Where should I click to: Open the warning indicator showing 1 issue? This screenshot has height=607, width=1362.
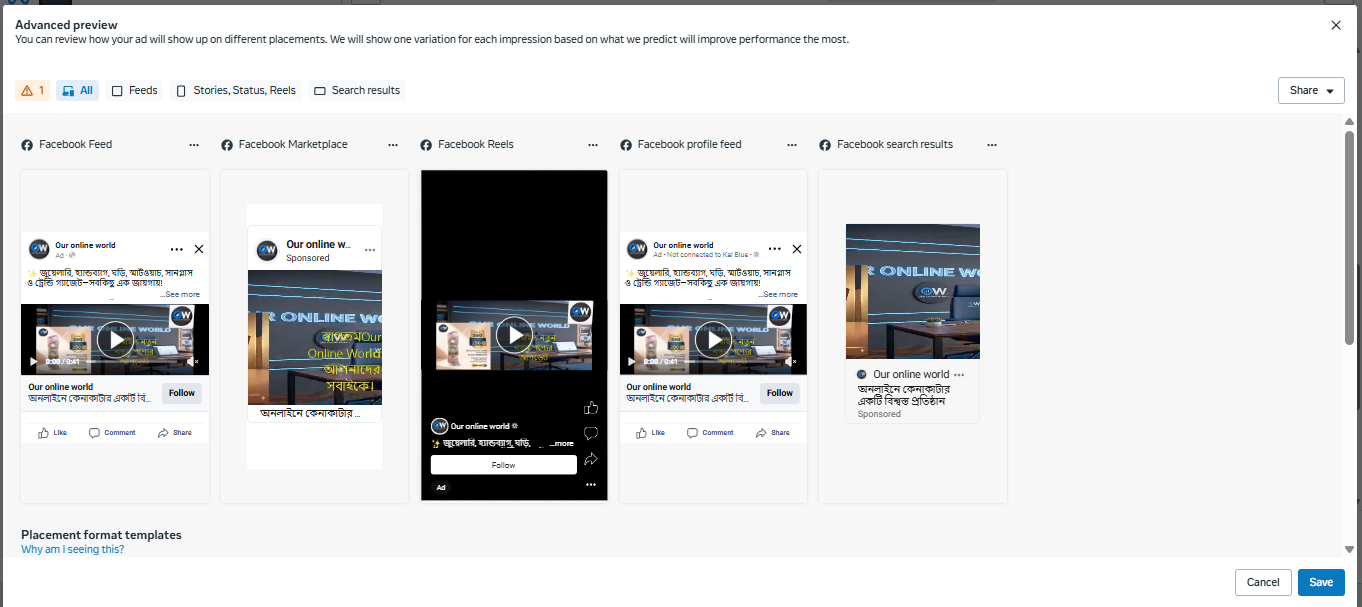32,90
